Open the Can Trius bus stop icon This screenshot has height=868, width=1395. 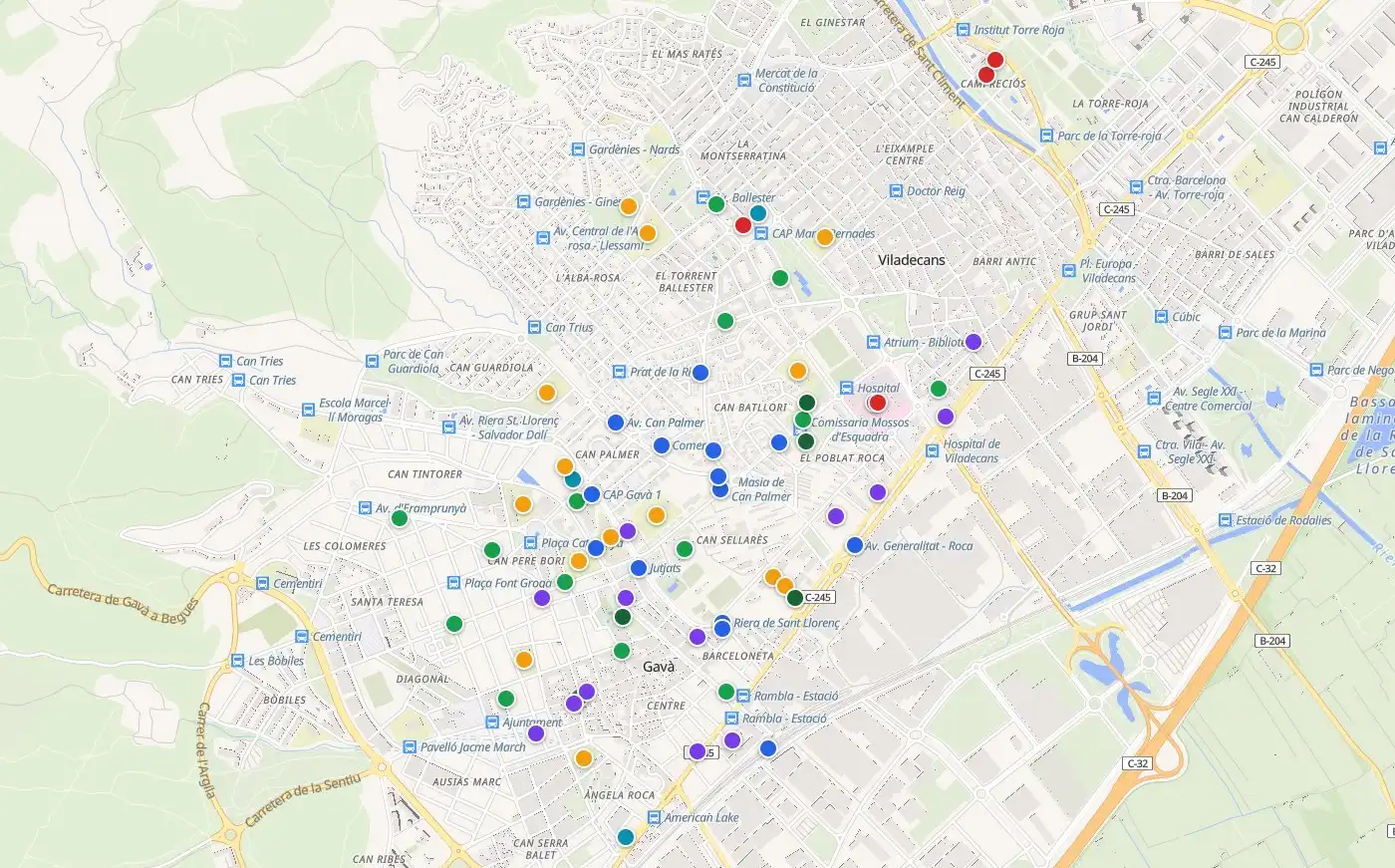tap(534, 327)
